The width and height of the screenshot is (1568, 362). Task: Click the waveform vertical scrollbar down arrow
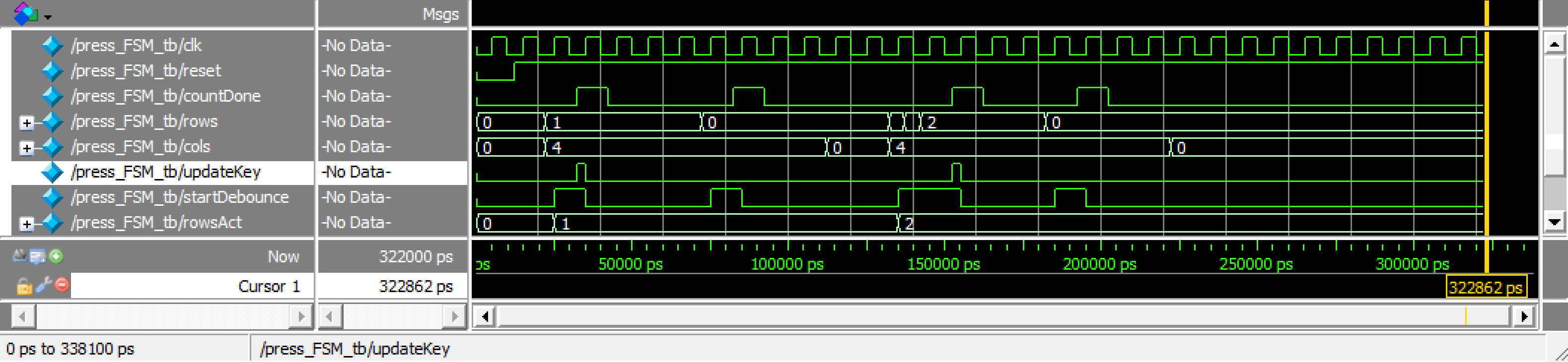pyautogui.click(x=1554, y=222)
